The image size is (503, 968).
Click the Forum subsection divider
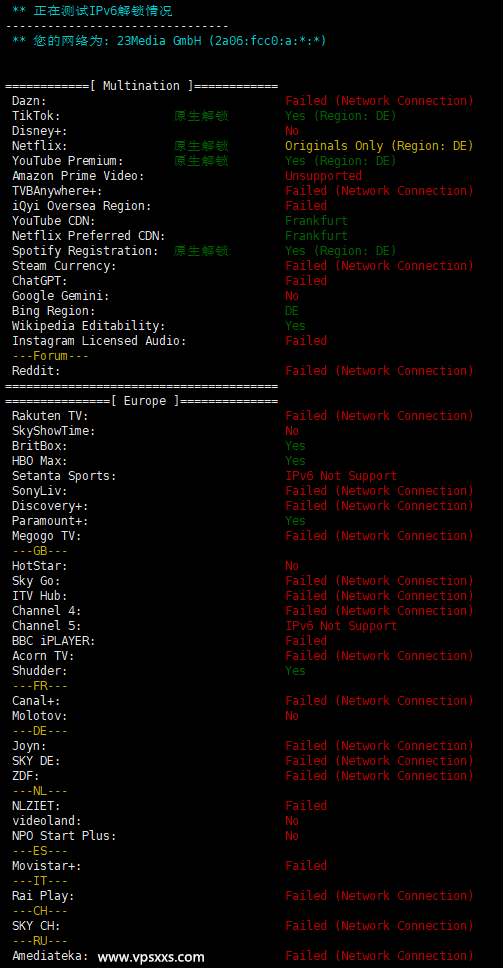[x=51, y=356]
